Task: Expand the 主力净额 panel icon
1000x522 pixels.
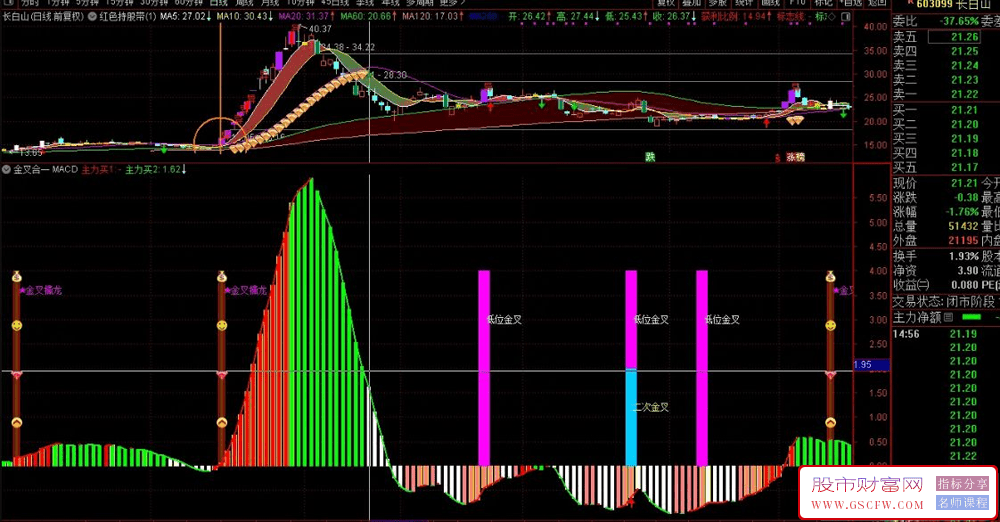Action: coord(948,317)
